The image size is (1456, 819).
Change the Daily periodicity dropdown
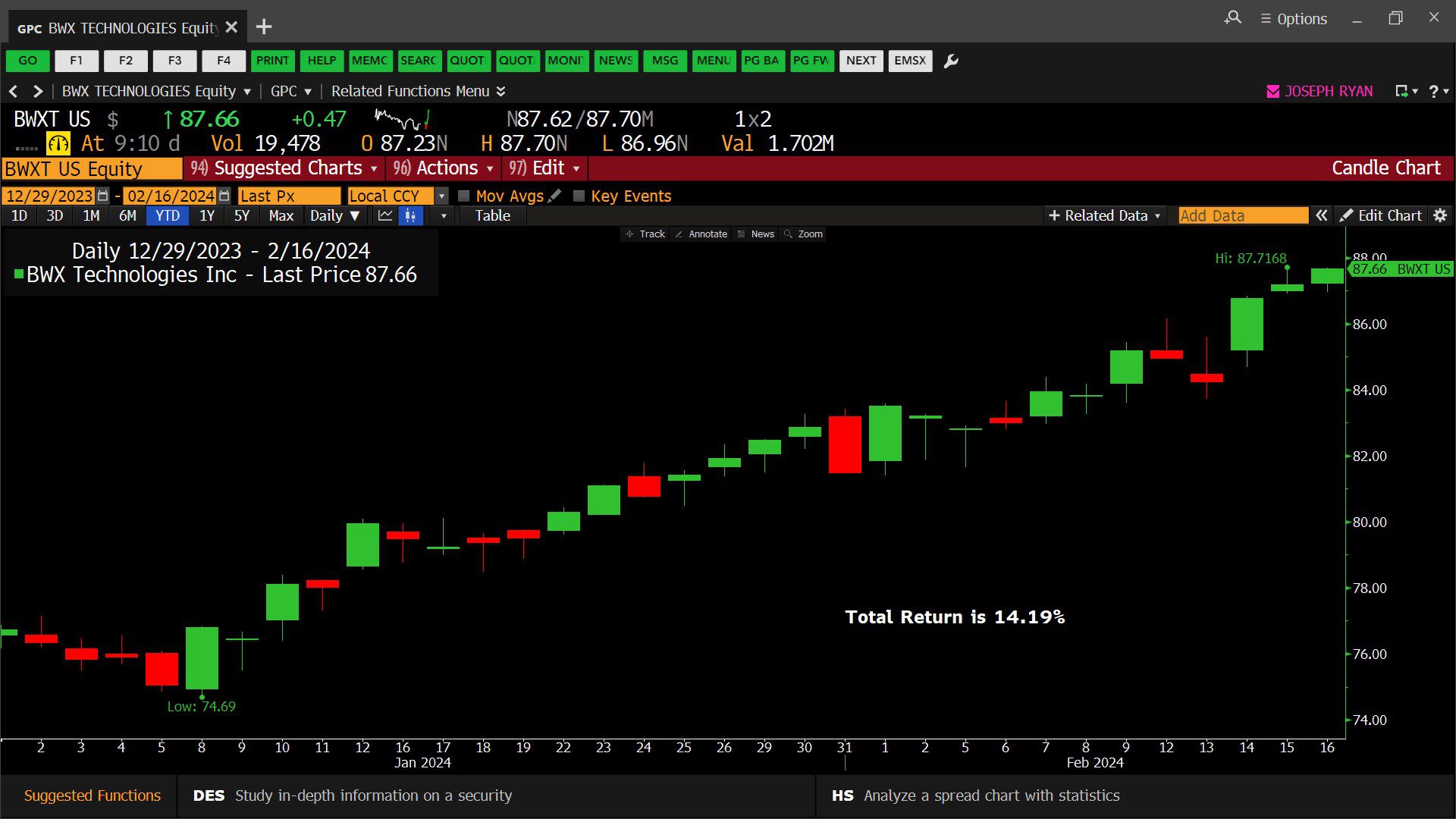(x=334, y=216)
